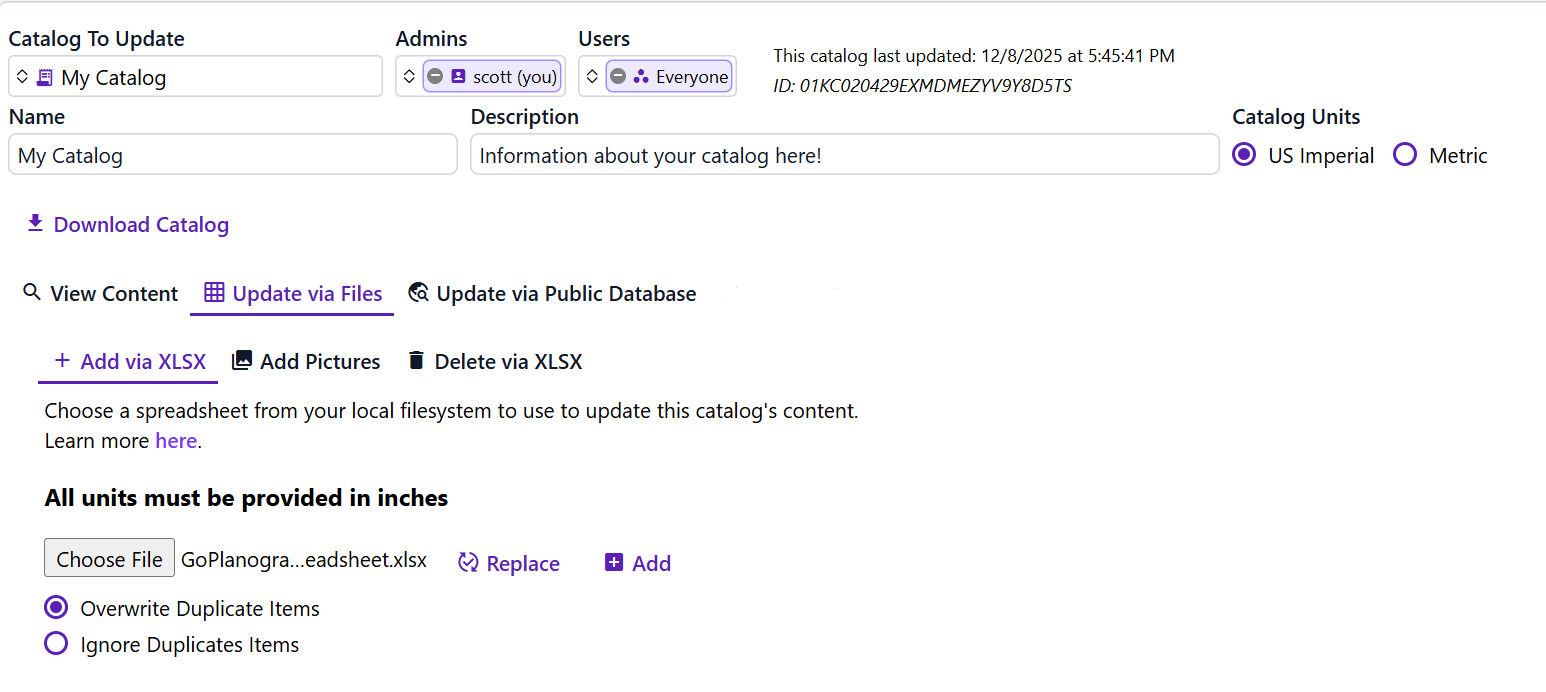This screenshot has height=692, width=1546.
Task: Click the Add plus-box icon
Action: tap(614, 563)
